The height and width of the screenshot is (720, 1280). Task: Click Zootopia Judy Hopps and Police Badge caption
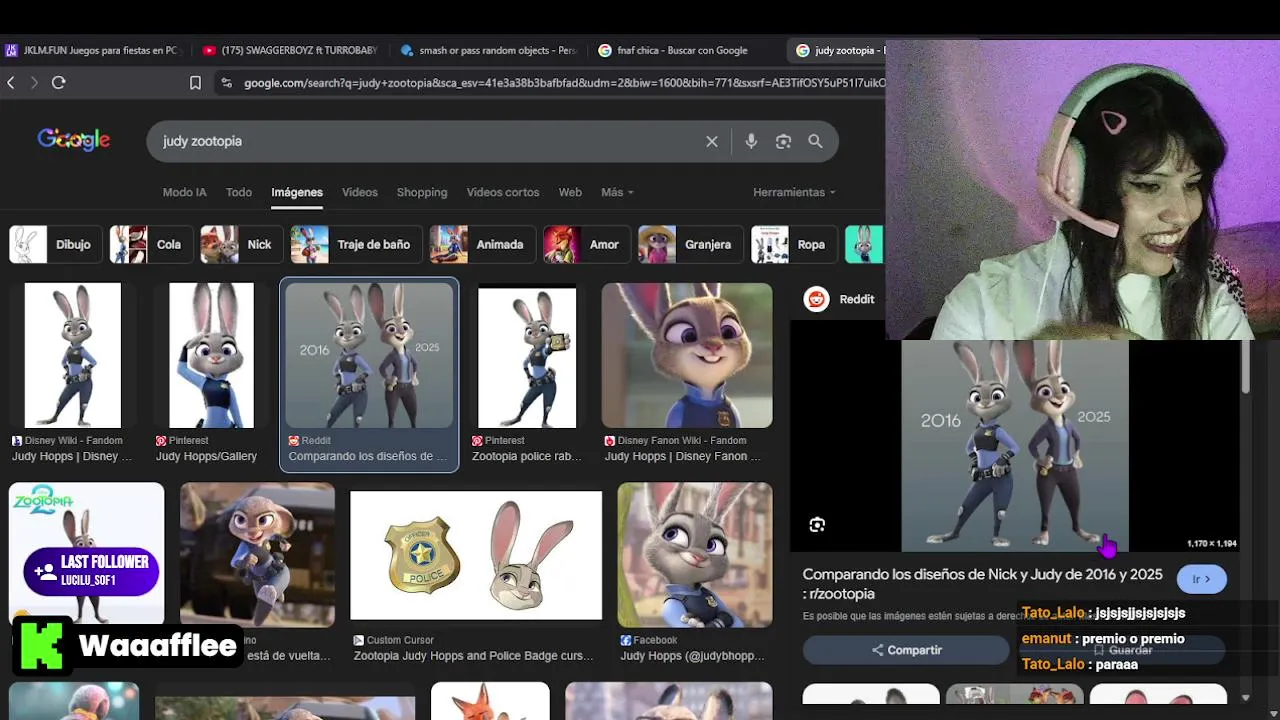(474, 656)
